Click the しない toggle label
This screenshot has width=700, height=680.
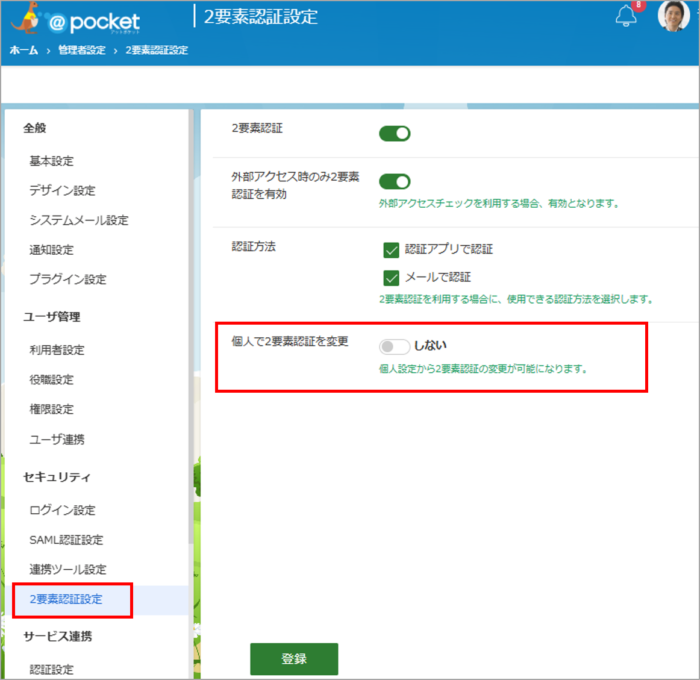coord(430,346)
